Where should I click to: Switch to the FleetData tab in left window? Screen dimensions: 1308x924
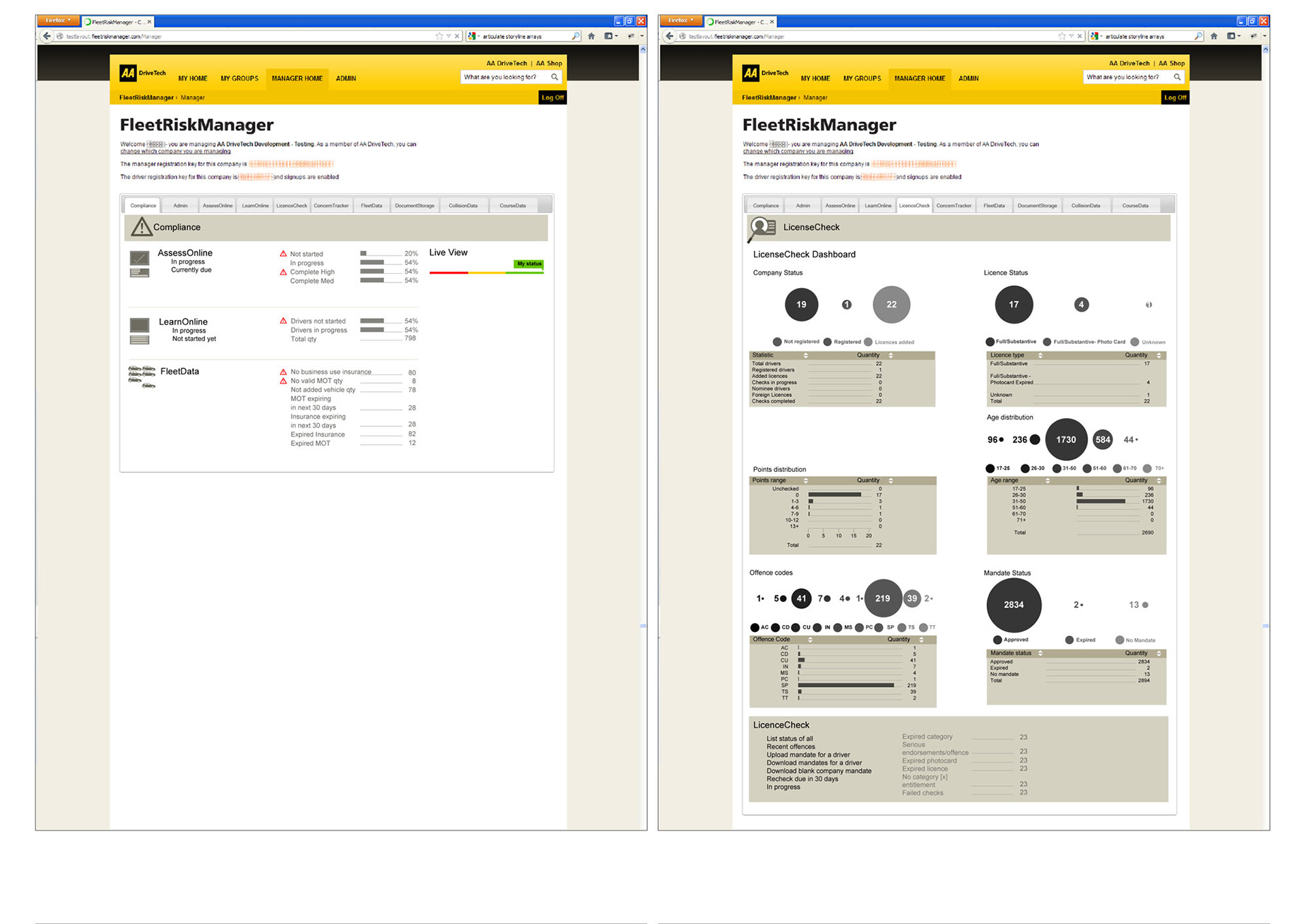(x=371, y=206)
